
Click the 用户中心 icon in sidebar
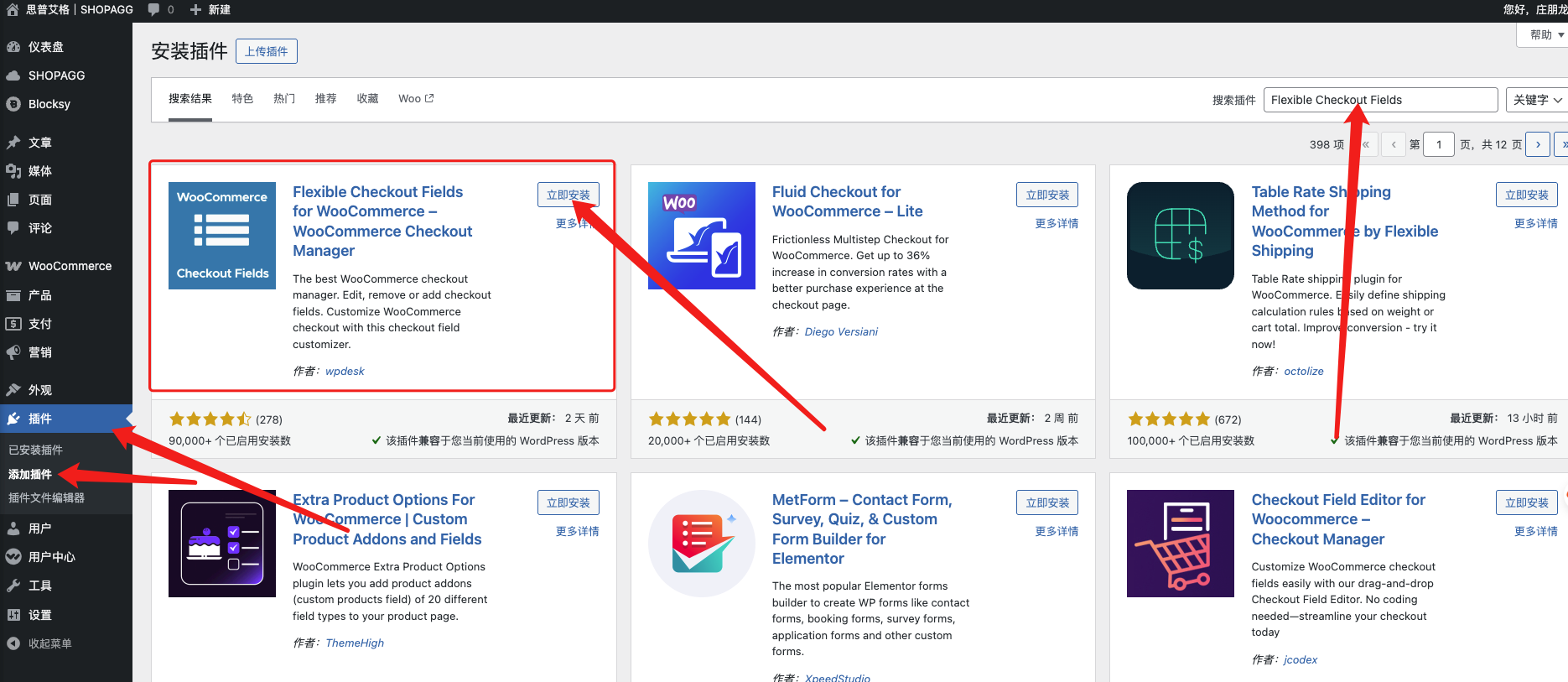(x=13, y=557)
